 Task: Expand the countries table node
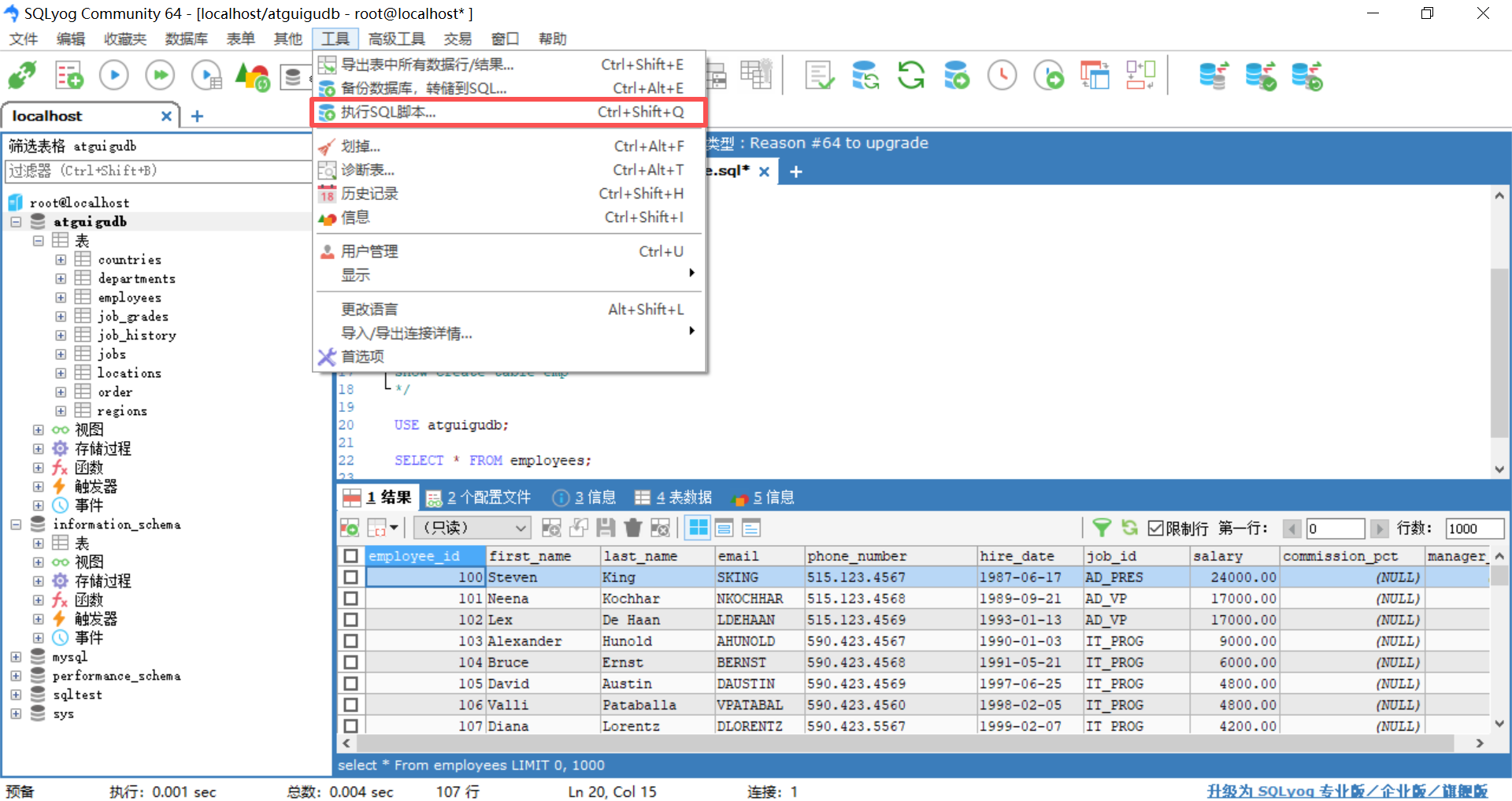61,260
